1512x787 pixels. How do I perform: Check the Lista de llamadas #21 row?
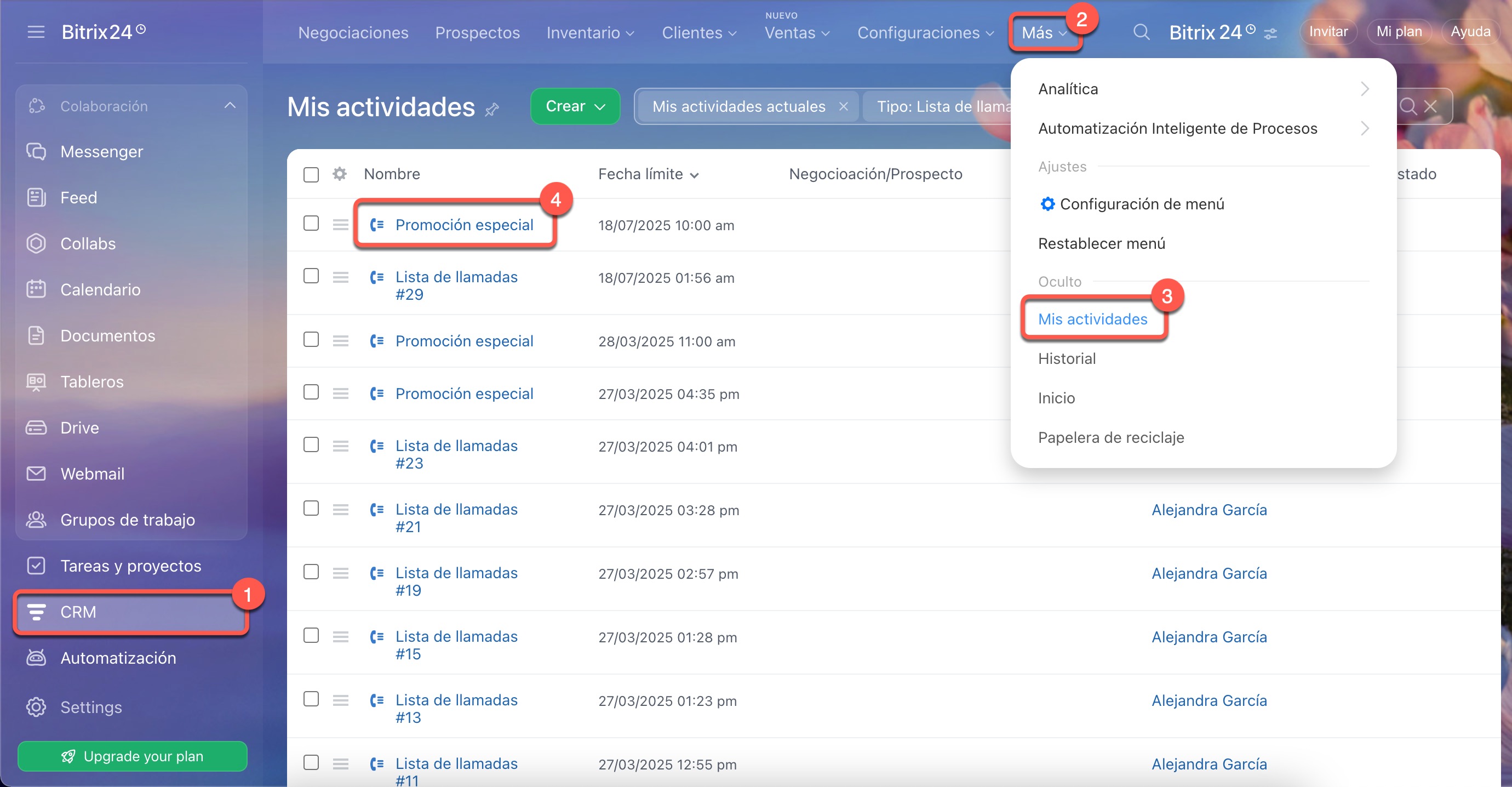coord(311,508)
